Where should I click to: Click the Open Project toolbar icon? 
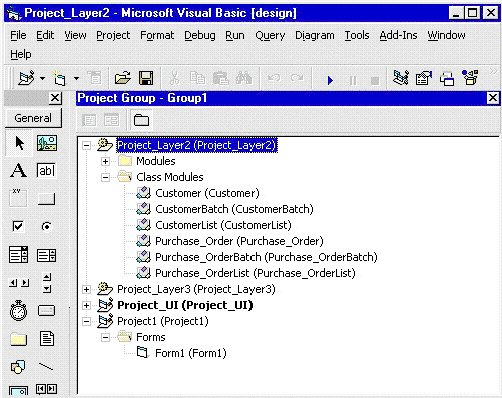click(122, 78)
